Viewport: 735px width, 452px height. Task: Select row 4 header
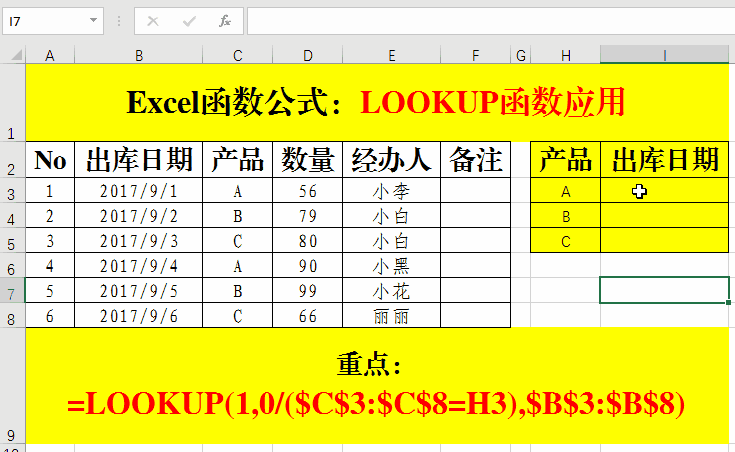pos(12,215)
